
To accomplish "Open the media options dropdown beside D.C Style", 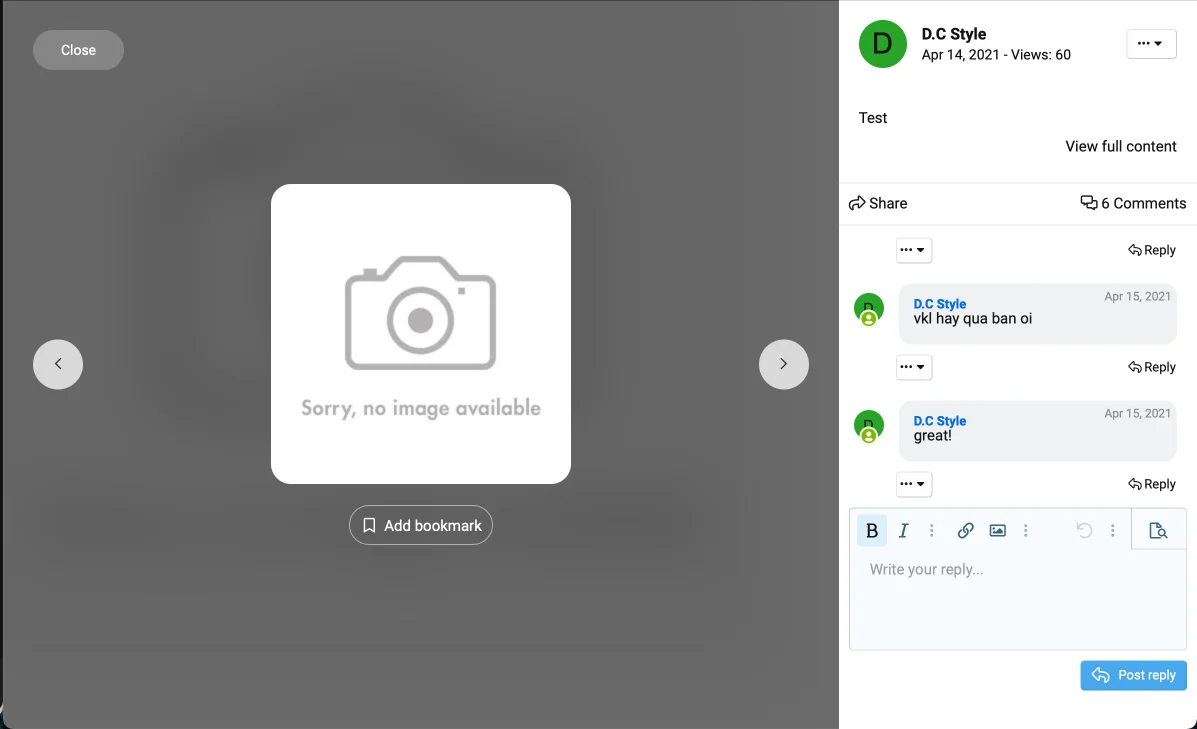I will coord(1151,44).
